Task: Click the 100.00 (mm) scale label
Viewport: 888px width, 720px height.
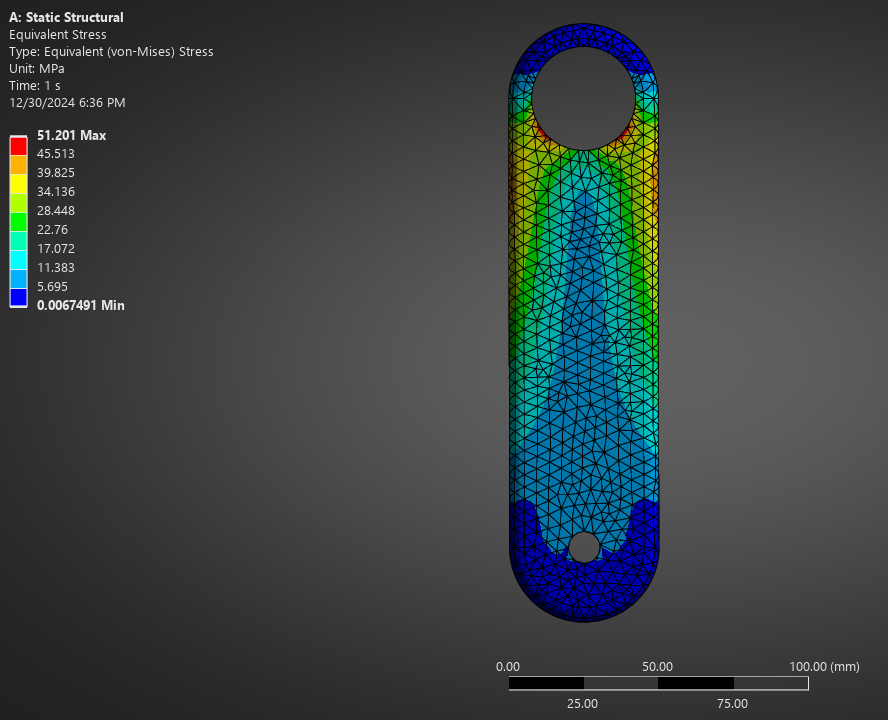Action: [825, 666]
